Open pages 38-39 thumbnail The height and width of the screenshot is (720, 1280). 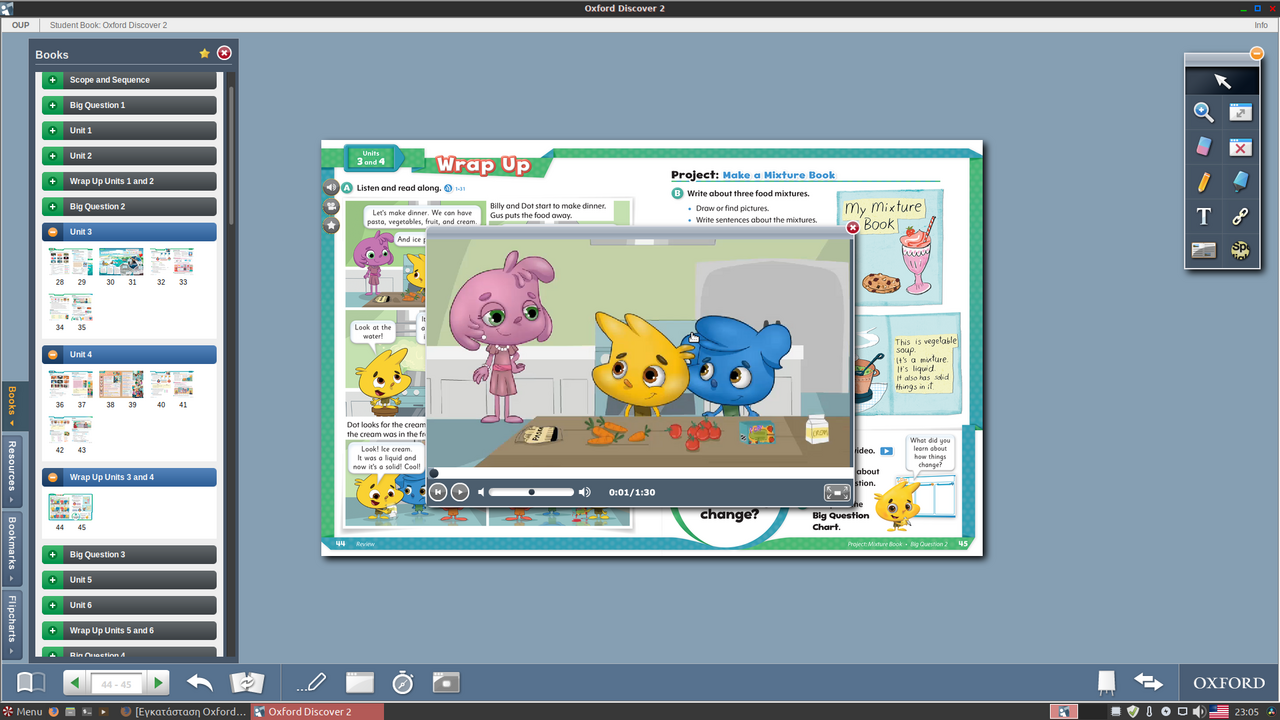(121, 384)
